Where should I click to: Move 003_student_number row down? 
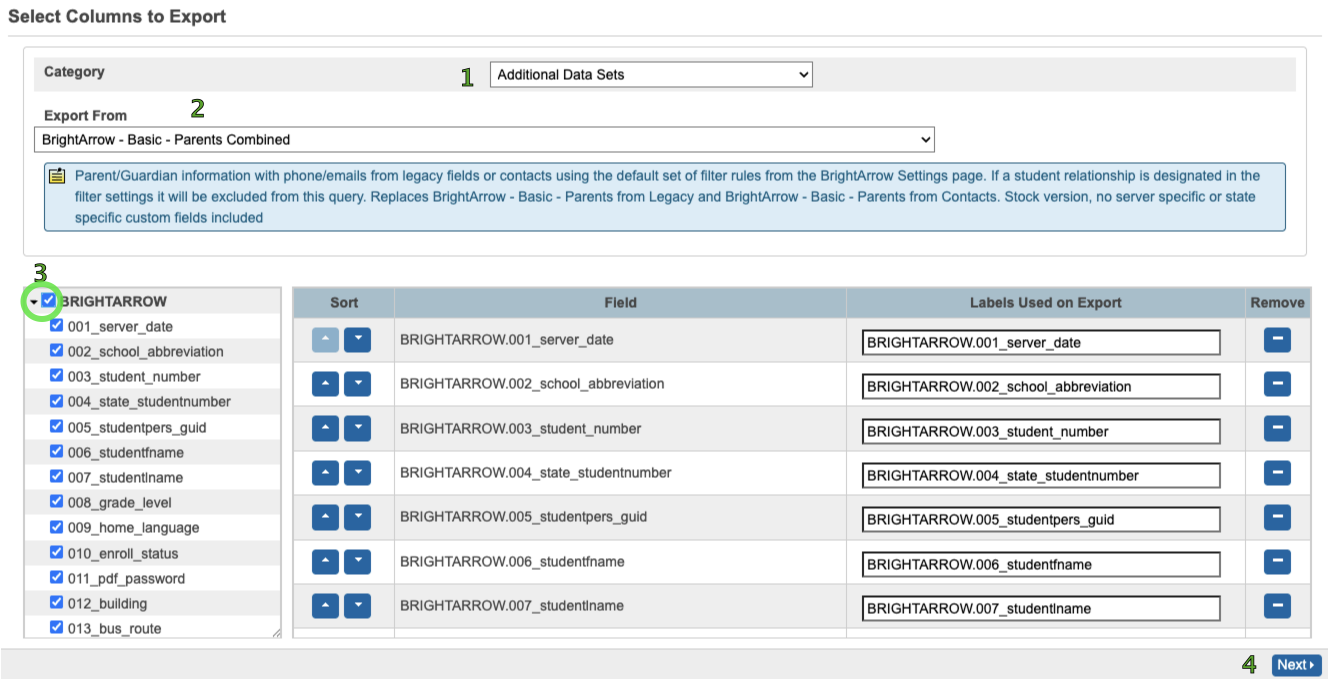click(x=357, y=429)
